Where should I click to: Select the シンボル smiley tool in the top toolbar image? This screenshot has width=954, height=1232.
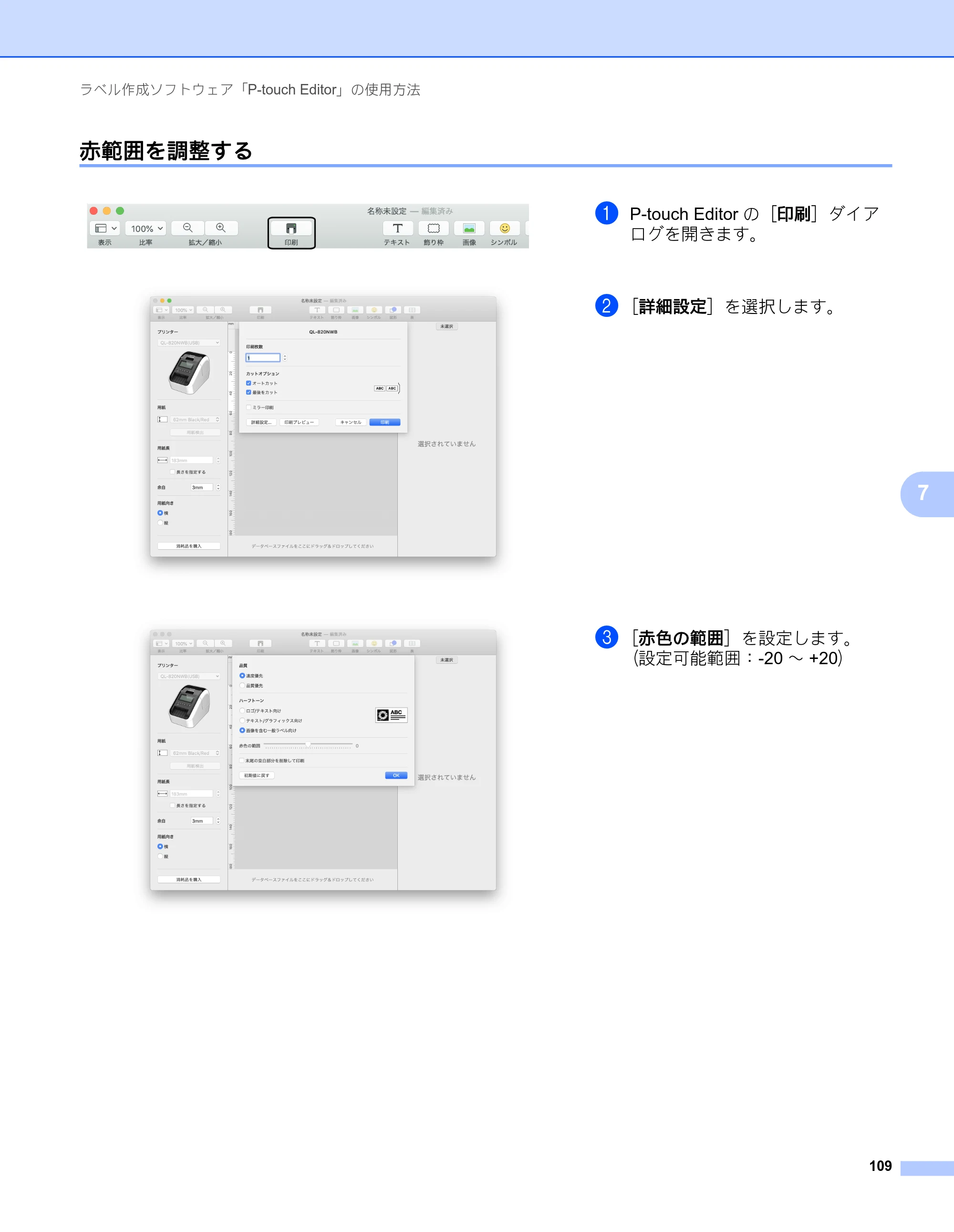(505, 228)
